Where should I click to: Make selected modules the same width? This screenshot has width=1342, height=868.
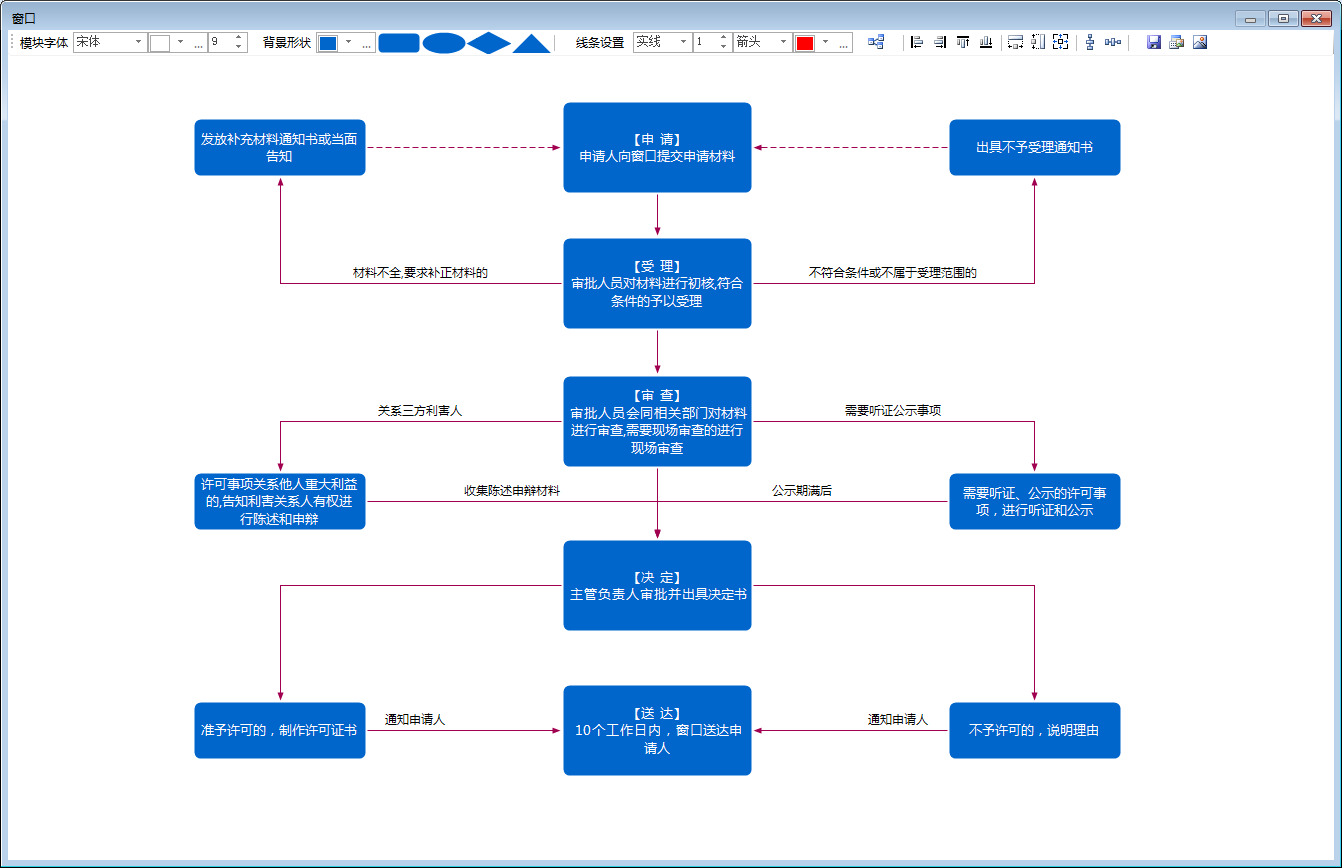click(x=1015, y=42)
